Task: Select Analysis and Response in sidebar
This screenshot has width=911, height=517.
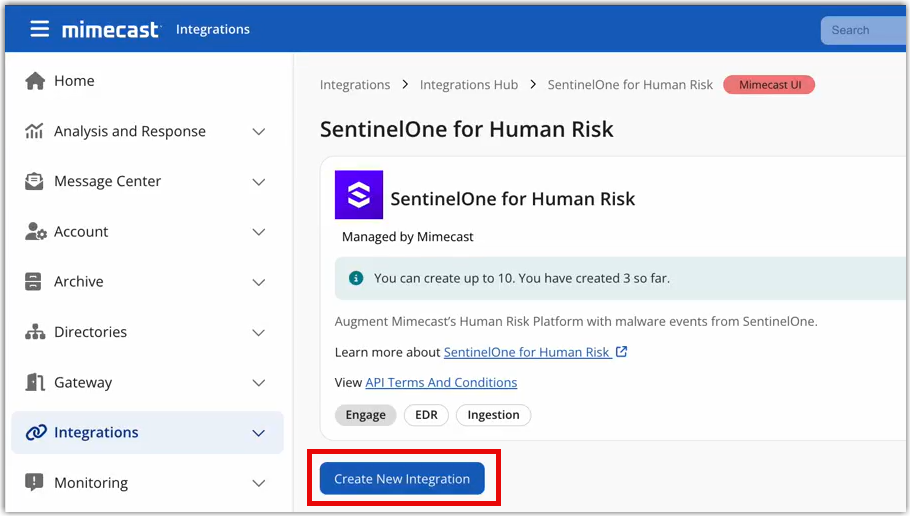Action: click(x=130, y=131)
